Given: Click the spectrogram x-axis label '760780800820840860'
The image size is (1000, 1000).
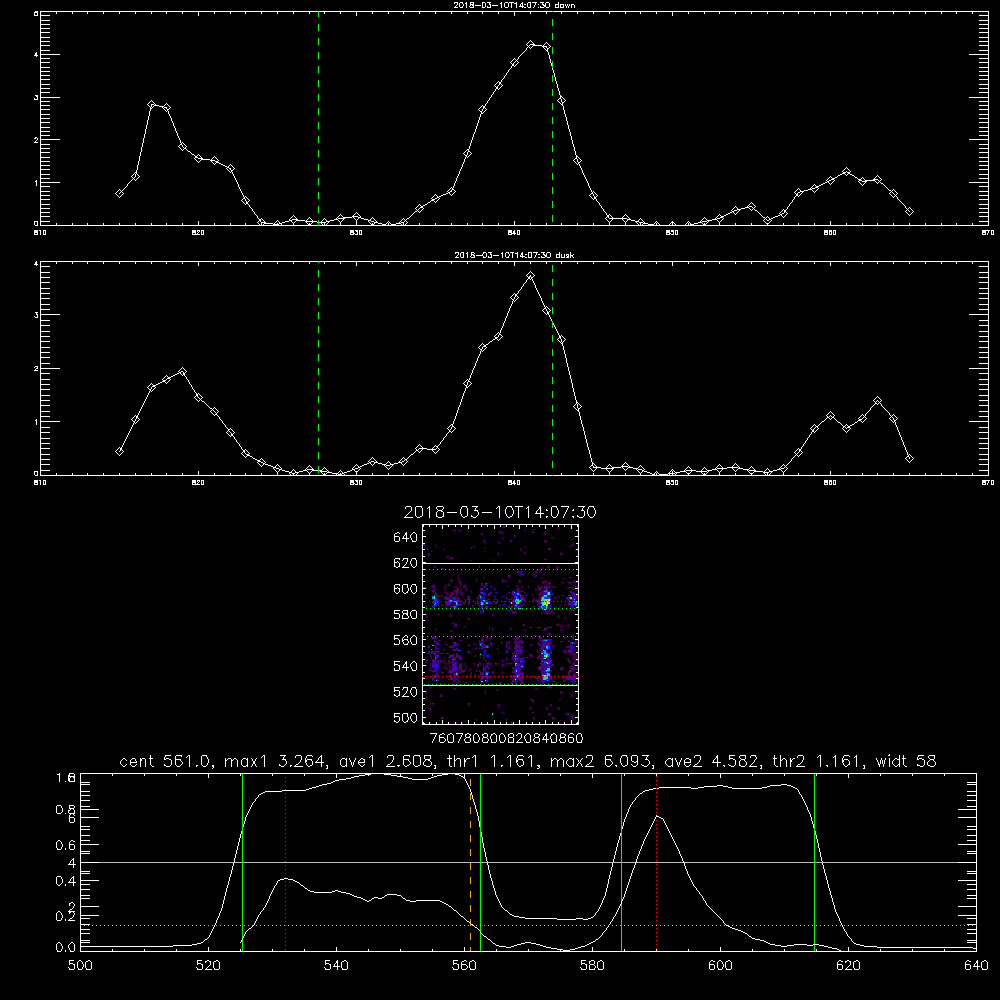Looking at the screenshot, I should point(506,739).
